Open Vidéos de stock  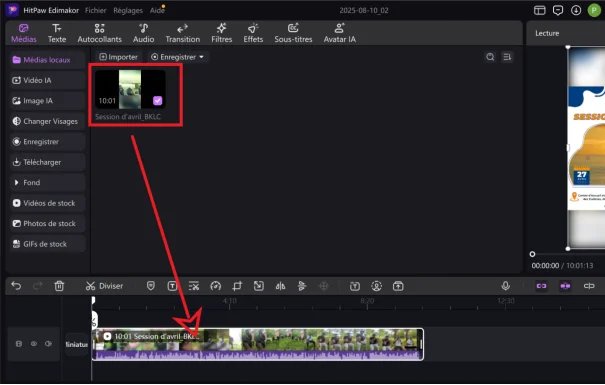47,203
